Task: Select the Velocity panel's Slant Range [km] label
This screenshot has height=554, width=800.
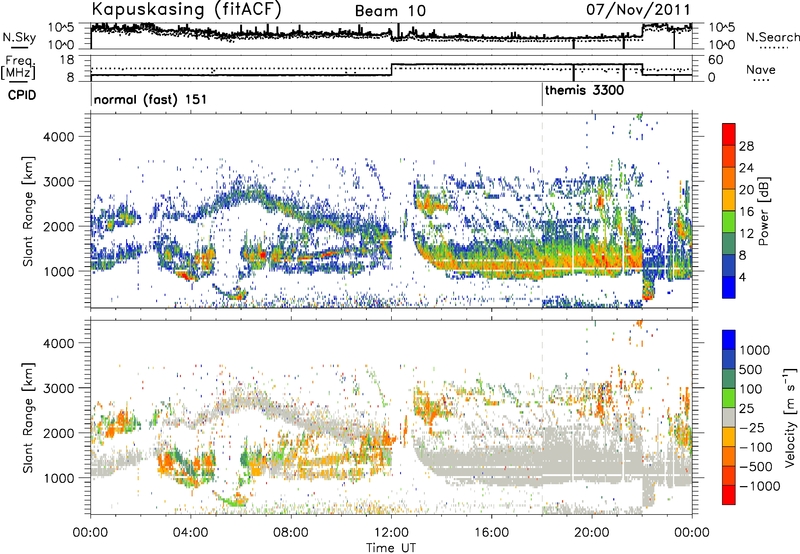Action: (x=28, y=417)
